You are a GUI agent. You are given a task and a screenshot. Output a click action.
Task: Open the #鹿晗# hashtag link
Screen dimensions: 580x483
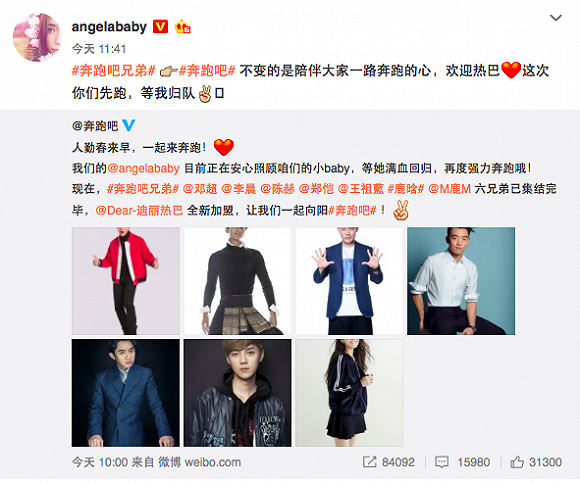pyautogui.click(x=405, y=189)
